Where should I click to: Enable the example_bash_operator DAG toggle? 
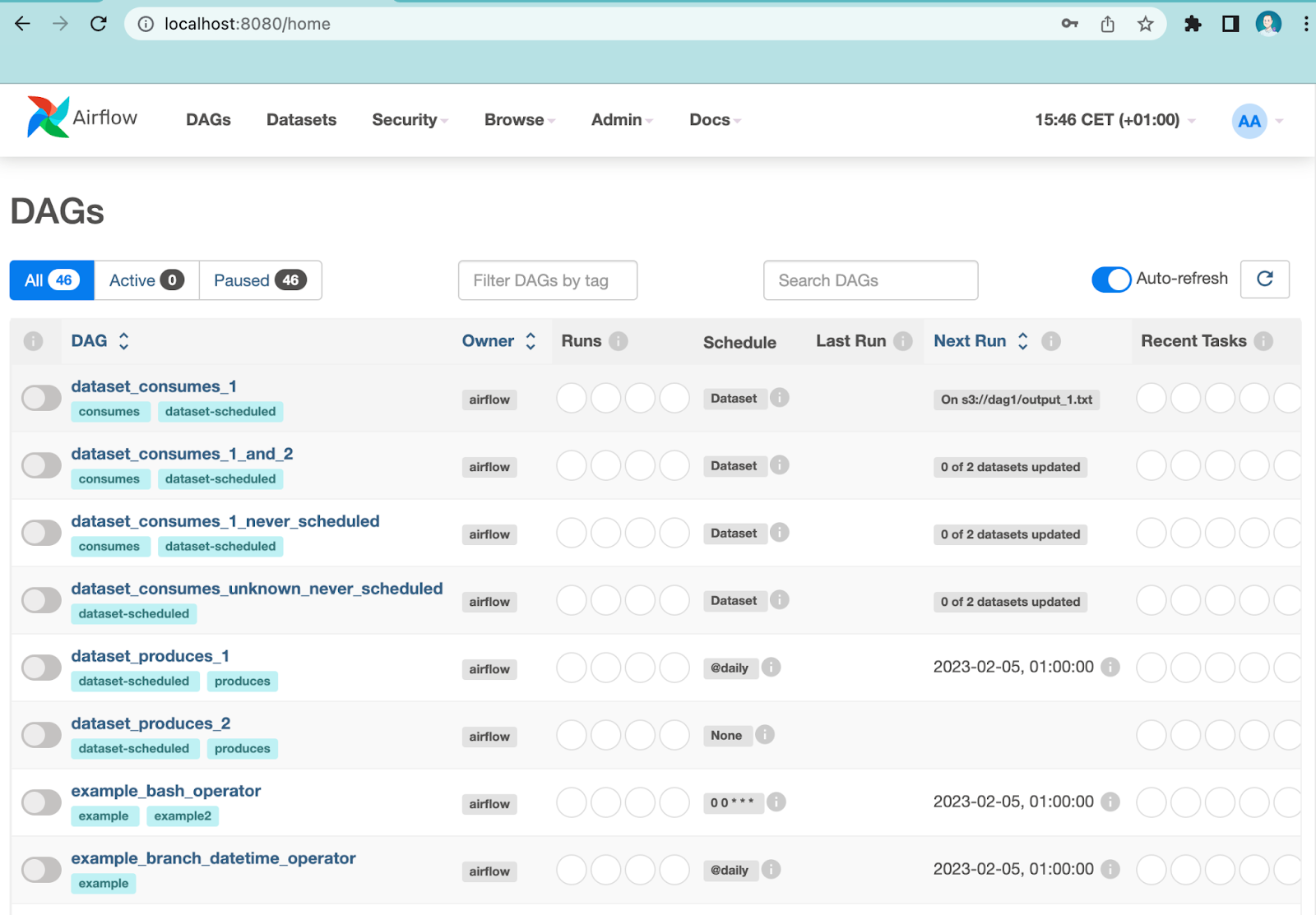41,802
